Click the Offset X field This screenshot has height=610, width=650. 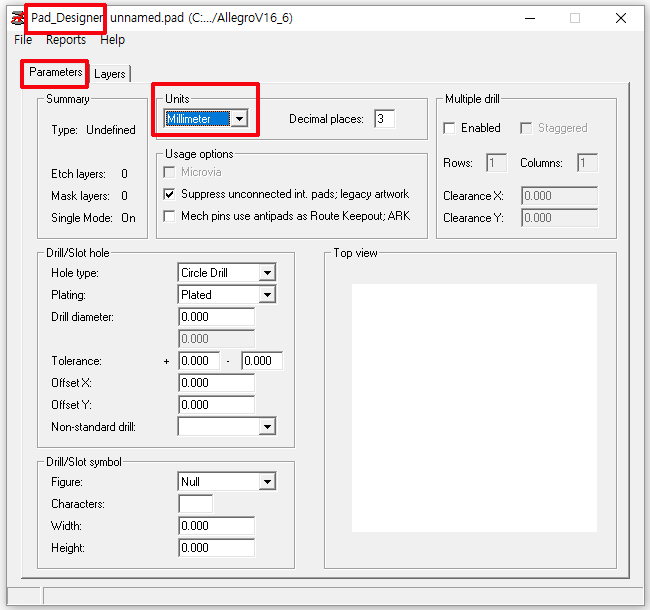pos(216,382)
